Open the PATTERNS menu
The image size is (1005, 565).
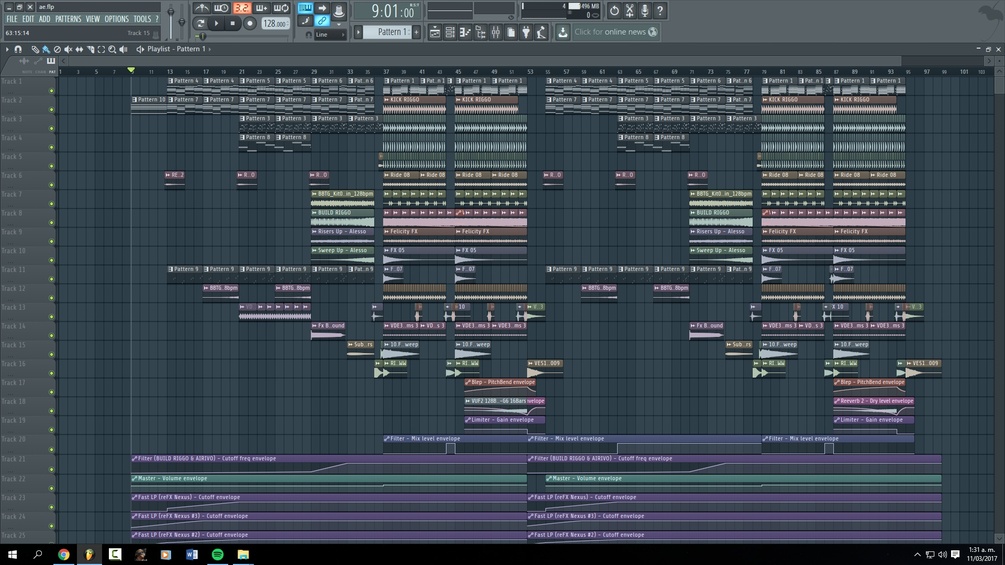tap(68, 19)
